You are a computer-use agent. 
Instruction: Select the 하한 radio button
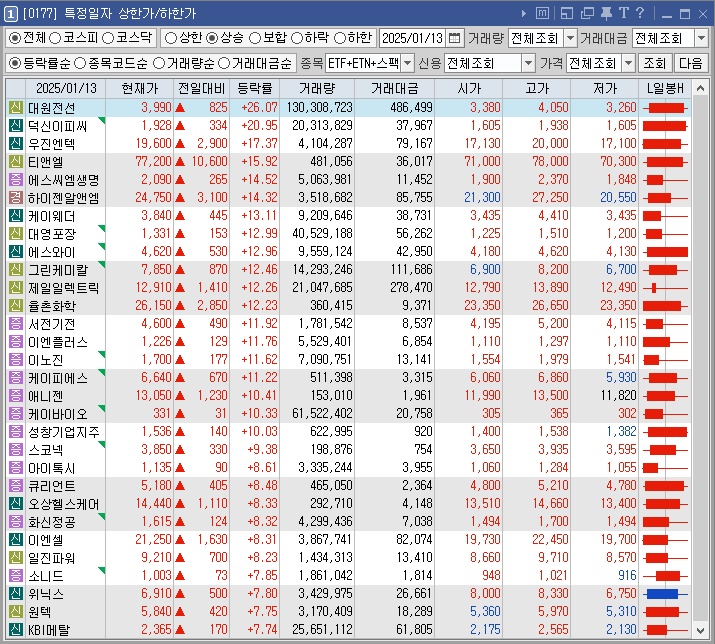tap(340, 38)
